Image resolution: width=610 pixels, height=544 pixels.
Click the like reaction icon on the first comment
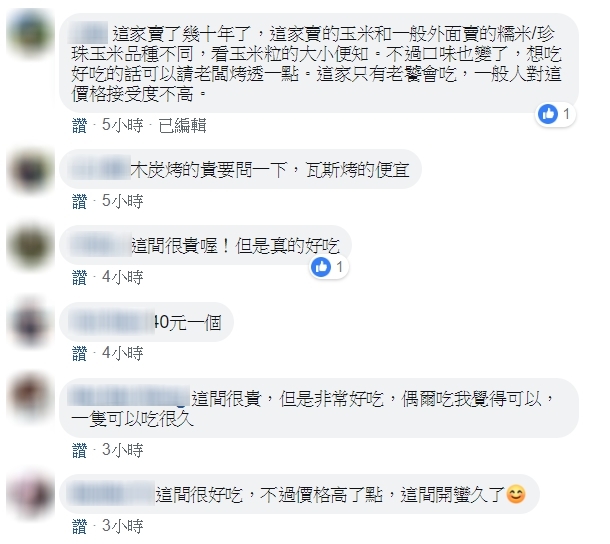(x=548, y=114)
